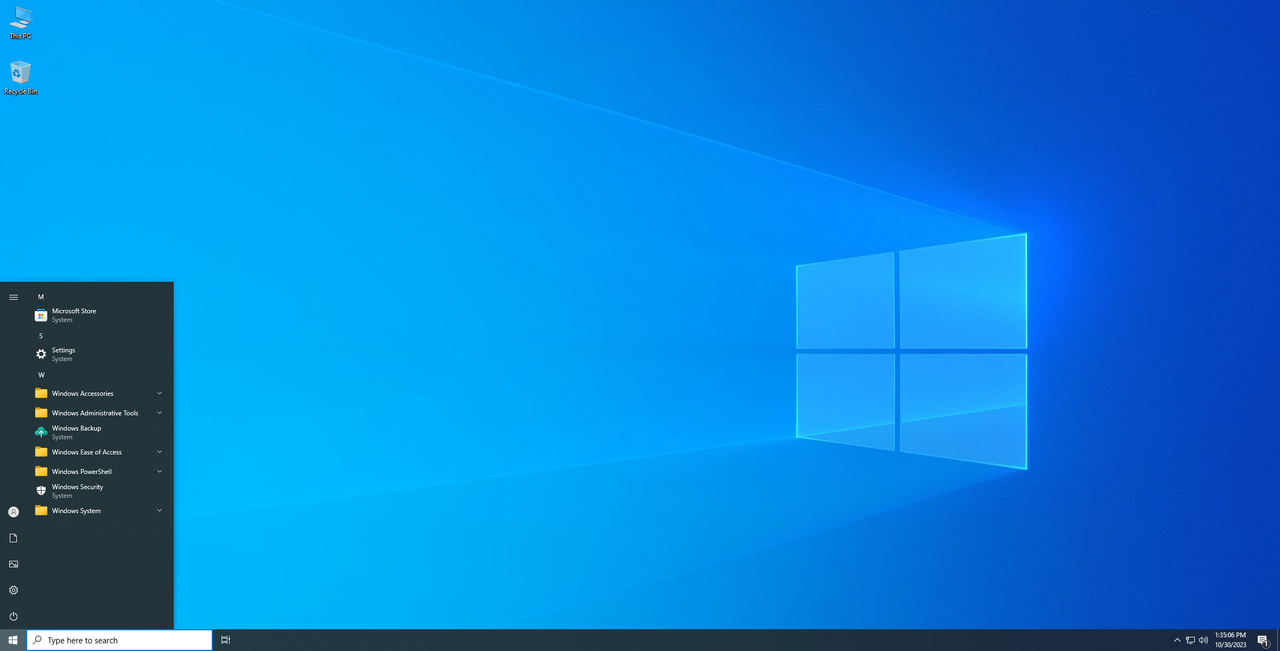The image size is (1280, 651).
Task: Expand the Windows Administrative Tools chevron
Action: pos(159,412)
